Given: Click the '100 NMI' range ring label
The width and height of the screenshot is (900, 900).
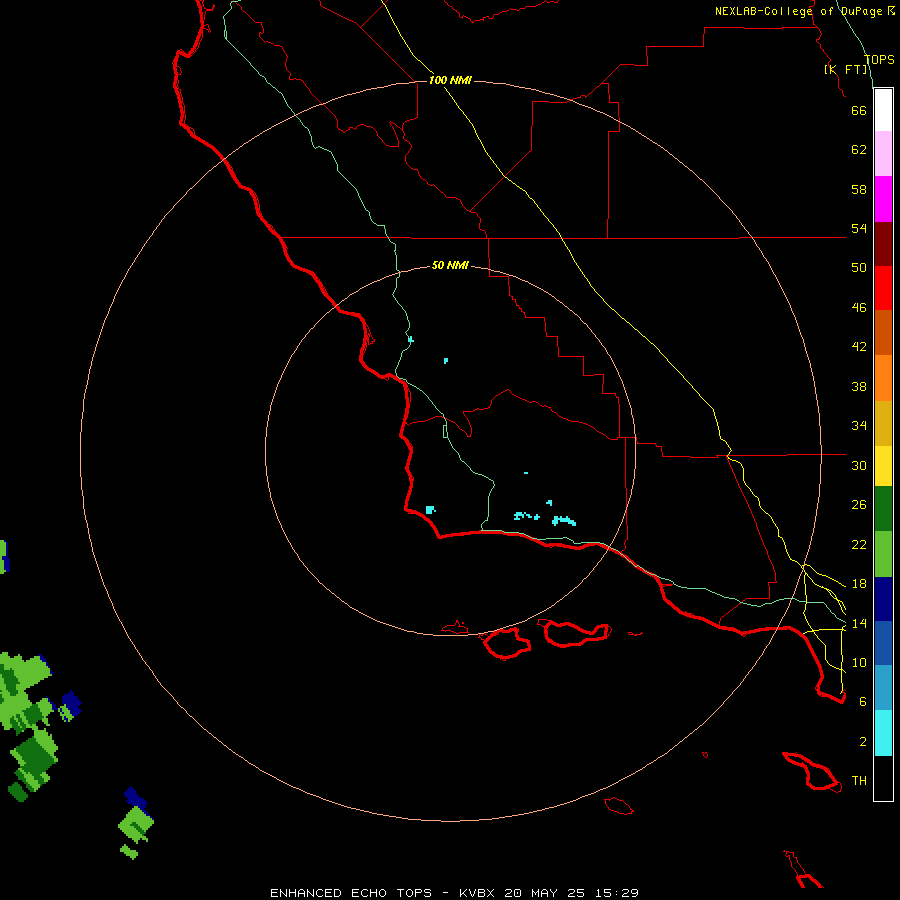Looking at the screenshot, I should click(450, 80).
